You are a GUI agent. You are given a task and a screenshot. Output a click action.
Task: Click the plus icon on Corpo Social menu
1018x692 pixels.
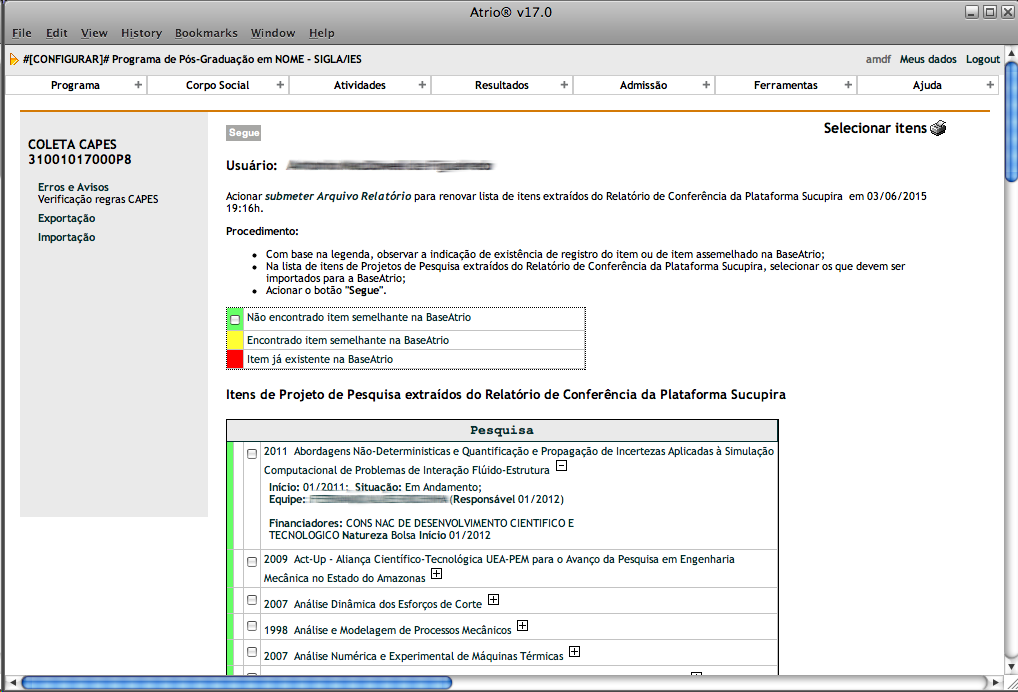coord(280,85)
